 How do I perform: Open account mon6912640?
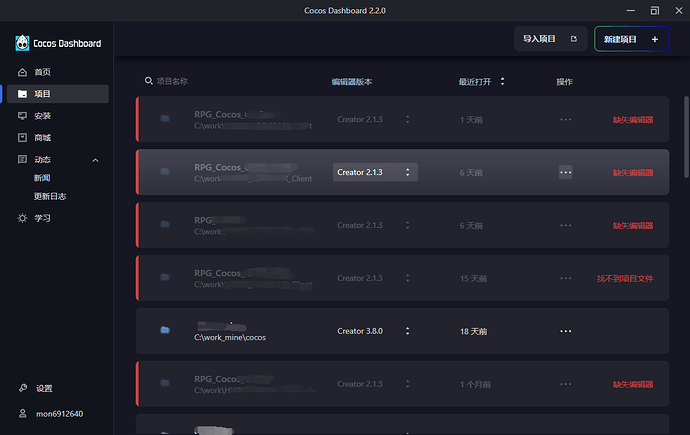tap(58, 414)
